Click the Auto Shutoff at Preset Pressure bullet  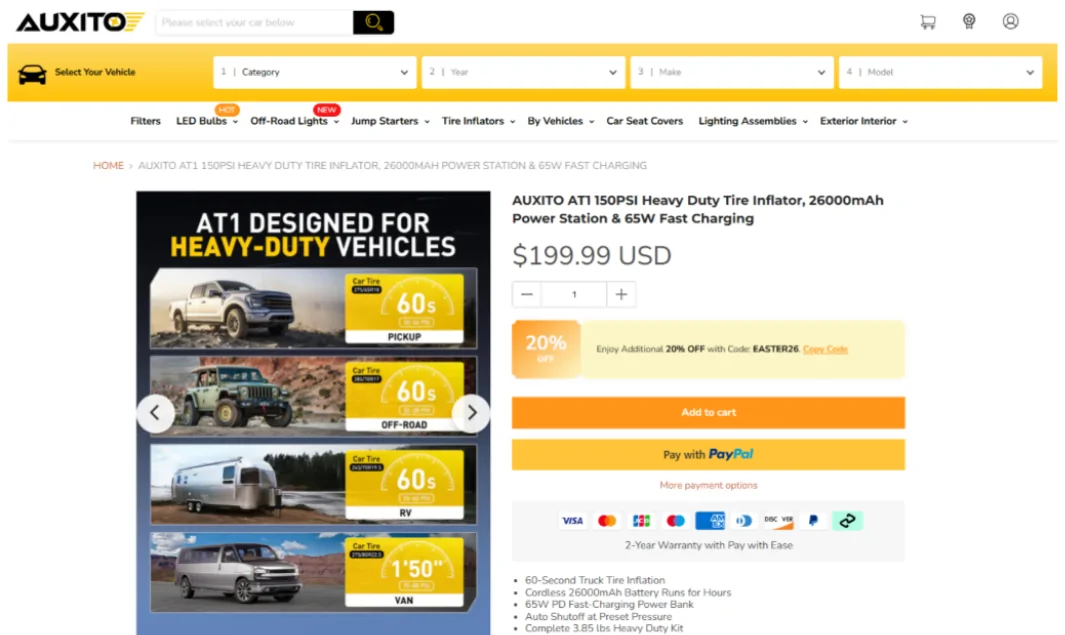point(598,617)
